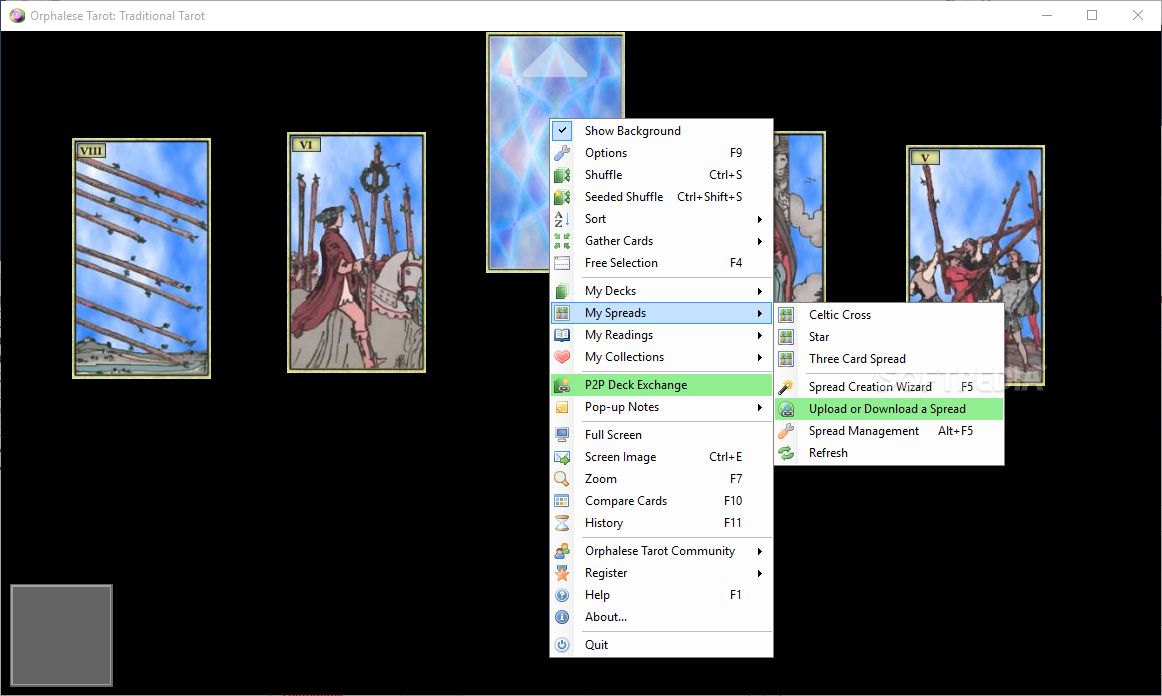
Task: Expand the Gather Cards submenu arrow
Action: 760,242
